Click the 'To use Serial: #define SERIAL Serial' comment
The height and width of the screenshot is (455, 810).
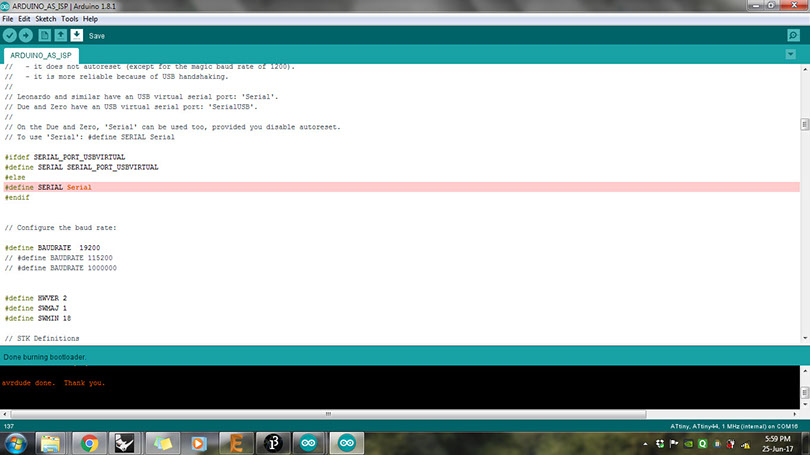point(89,137)
